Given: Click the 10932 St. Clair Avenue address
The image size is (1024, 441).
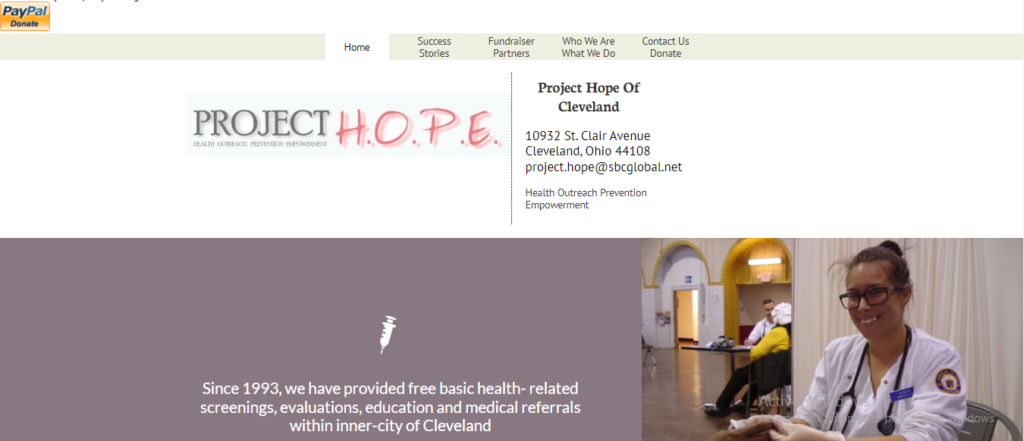Looking at the screenshot, I should click(x=588, y=136).
